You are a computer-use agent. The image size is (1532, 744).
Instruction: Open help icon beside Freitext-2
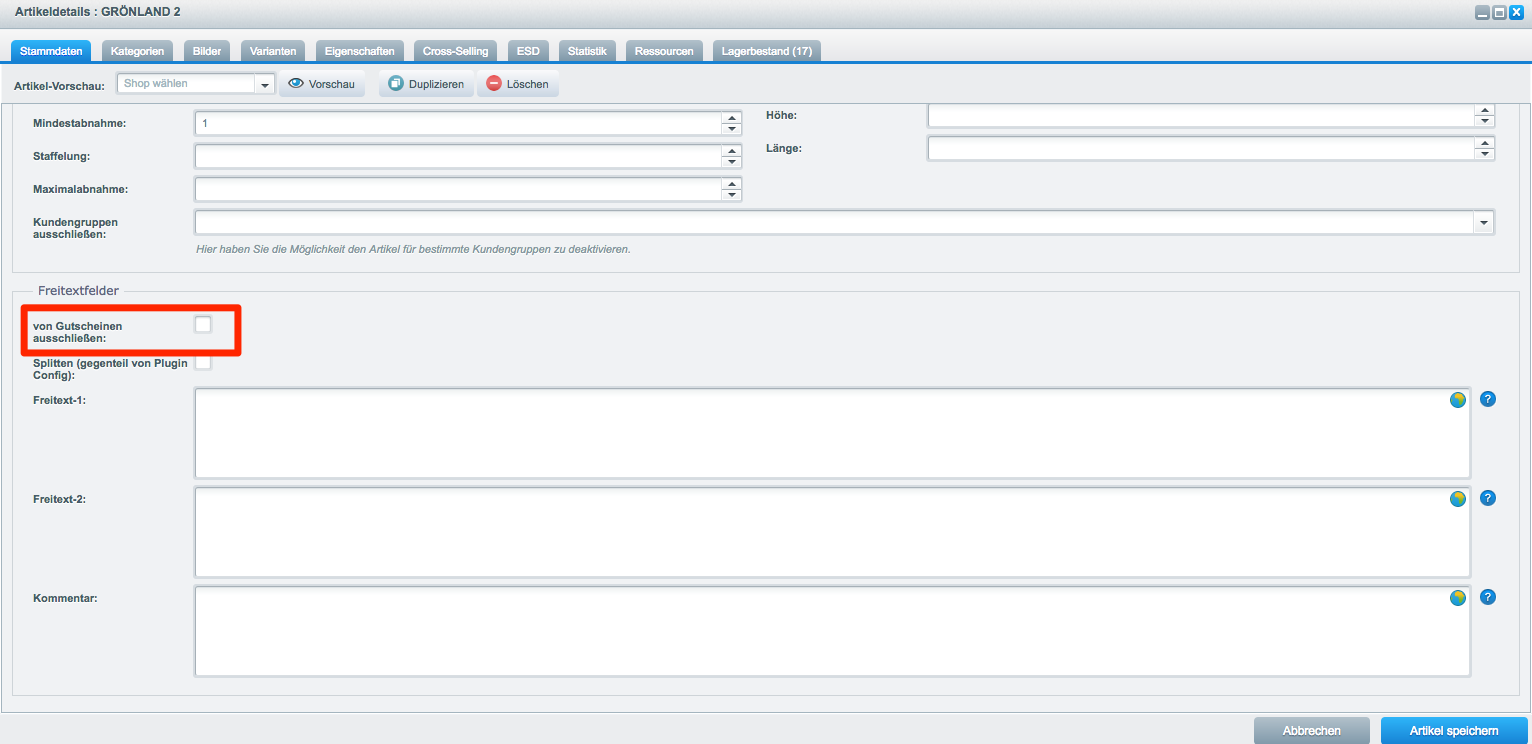coord(1488,498)
